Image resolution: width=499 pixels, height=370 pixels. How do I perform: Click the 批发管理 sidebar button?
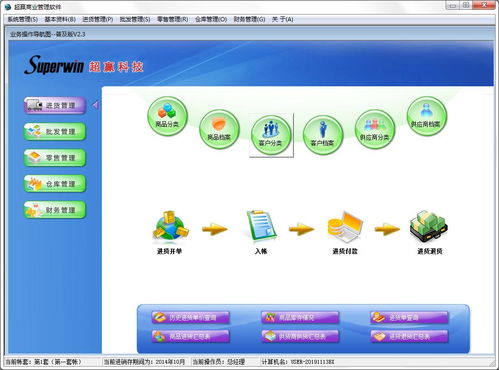coord(55,132)
